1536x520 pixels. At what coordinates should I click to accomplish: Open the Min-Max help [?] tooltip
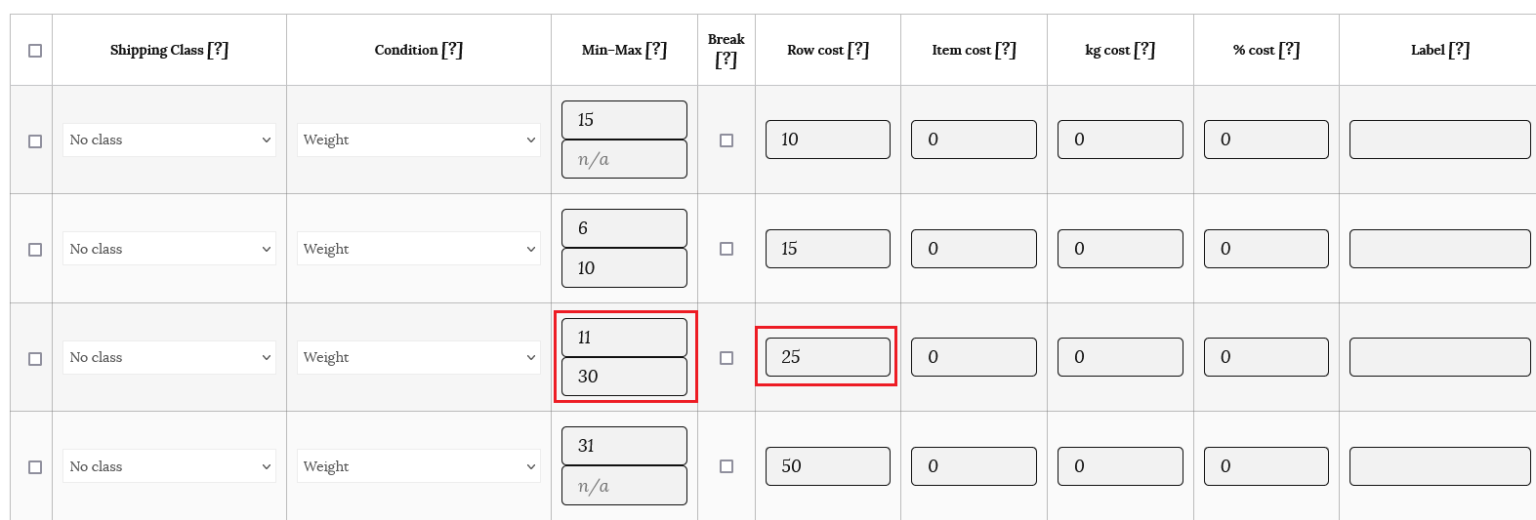(x=656, y=50)
